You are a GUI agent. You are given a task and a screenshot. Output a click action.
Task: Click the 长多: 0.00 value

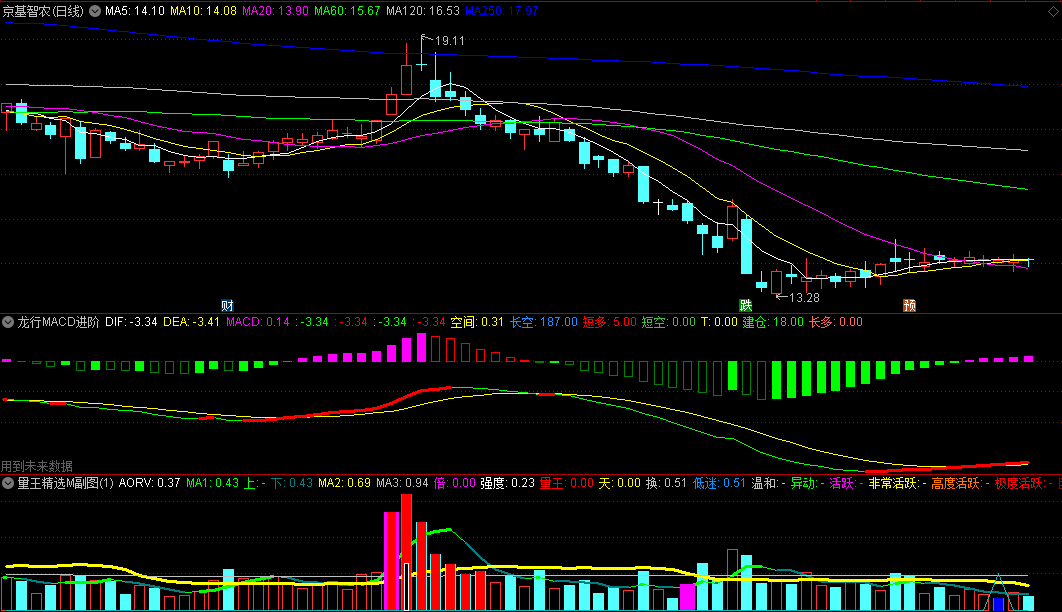(x=836, y=322)
